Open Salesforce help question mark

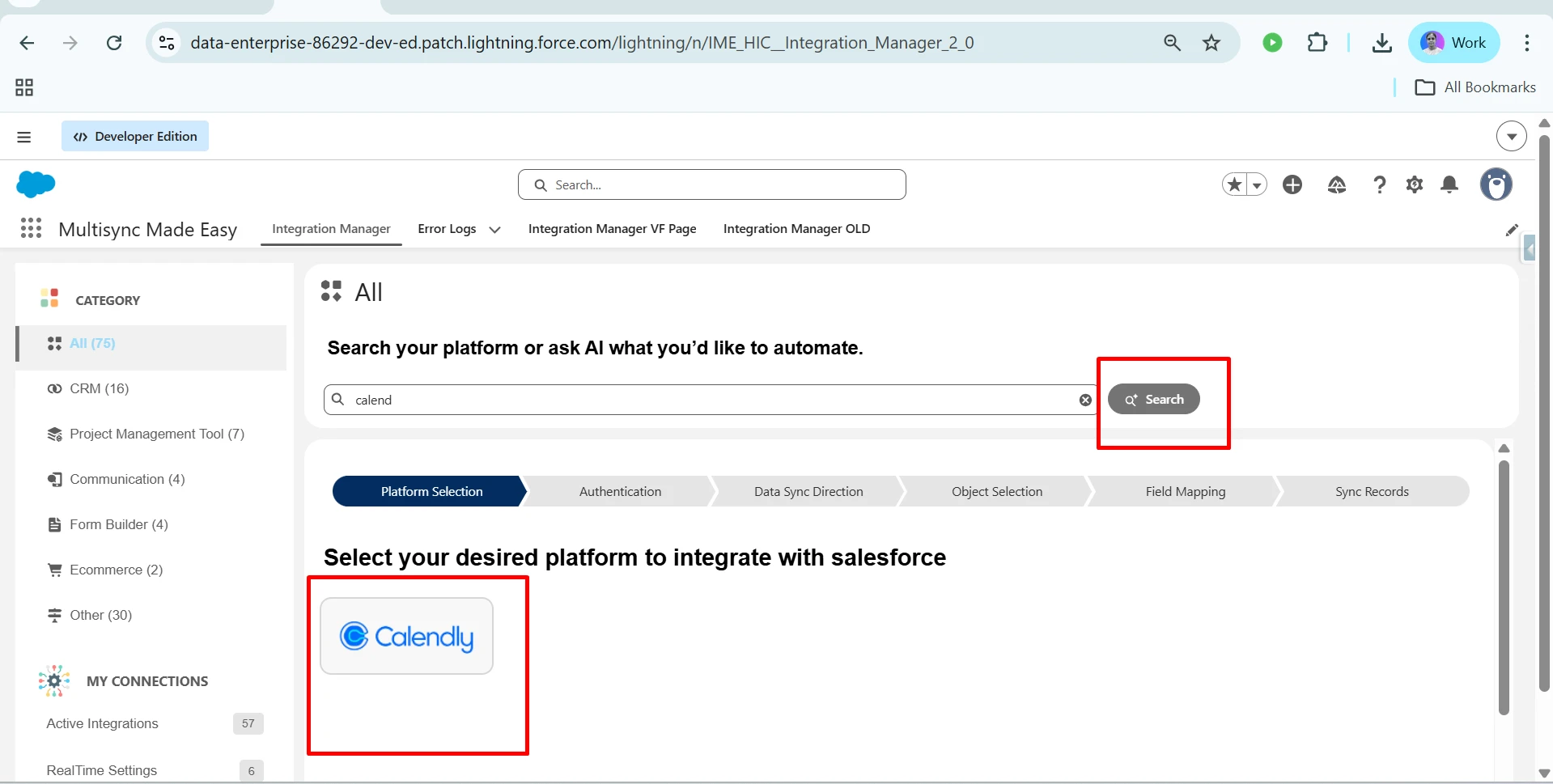1380,185
